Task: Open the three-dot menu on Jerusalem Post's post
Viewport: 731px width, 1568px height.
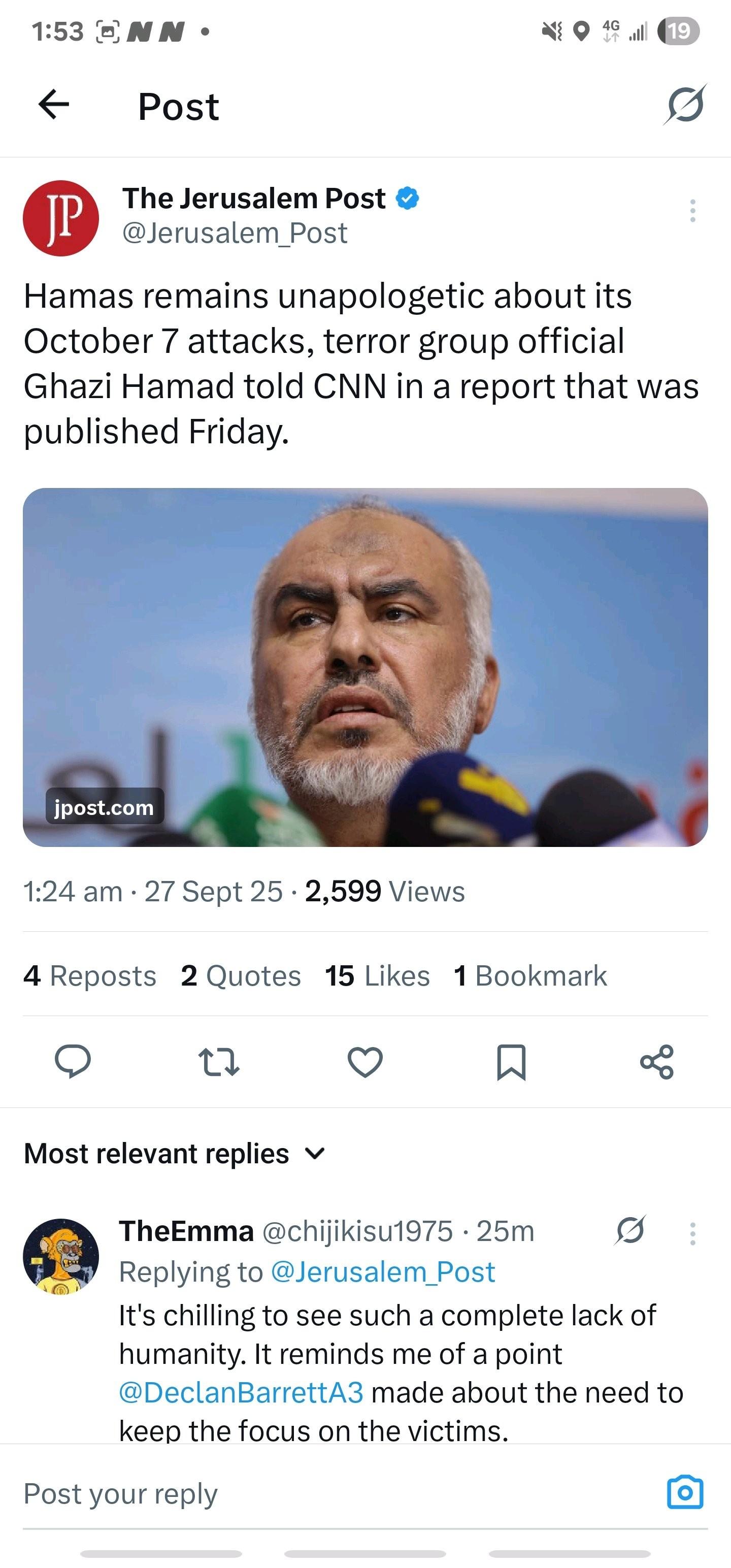Action: coord(692,211)
